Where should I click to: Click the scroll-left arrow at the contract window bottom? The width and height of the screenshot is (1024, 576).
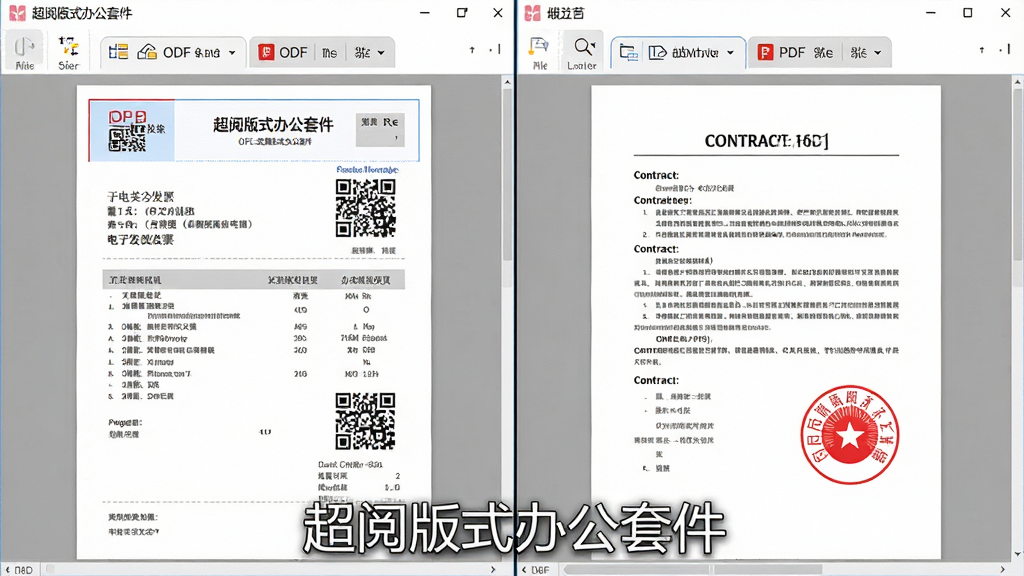pos(524,569)
